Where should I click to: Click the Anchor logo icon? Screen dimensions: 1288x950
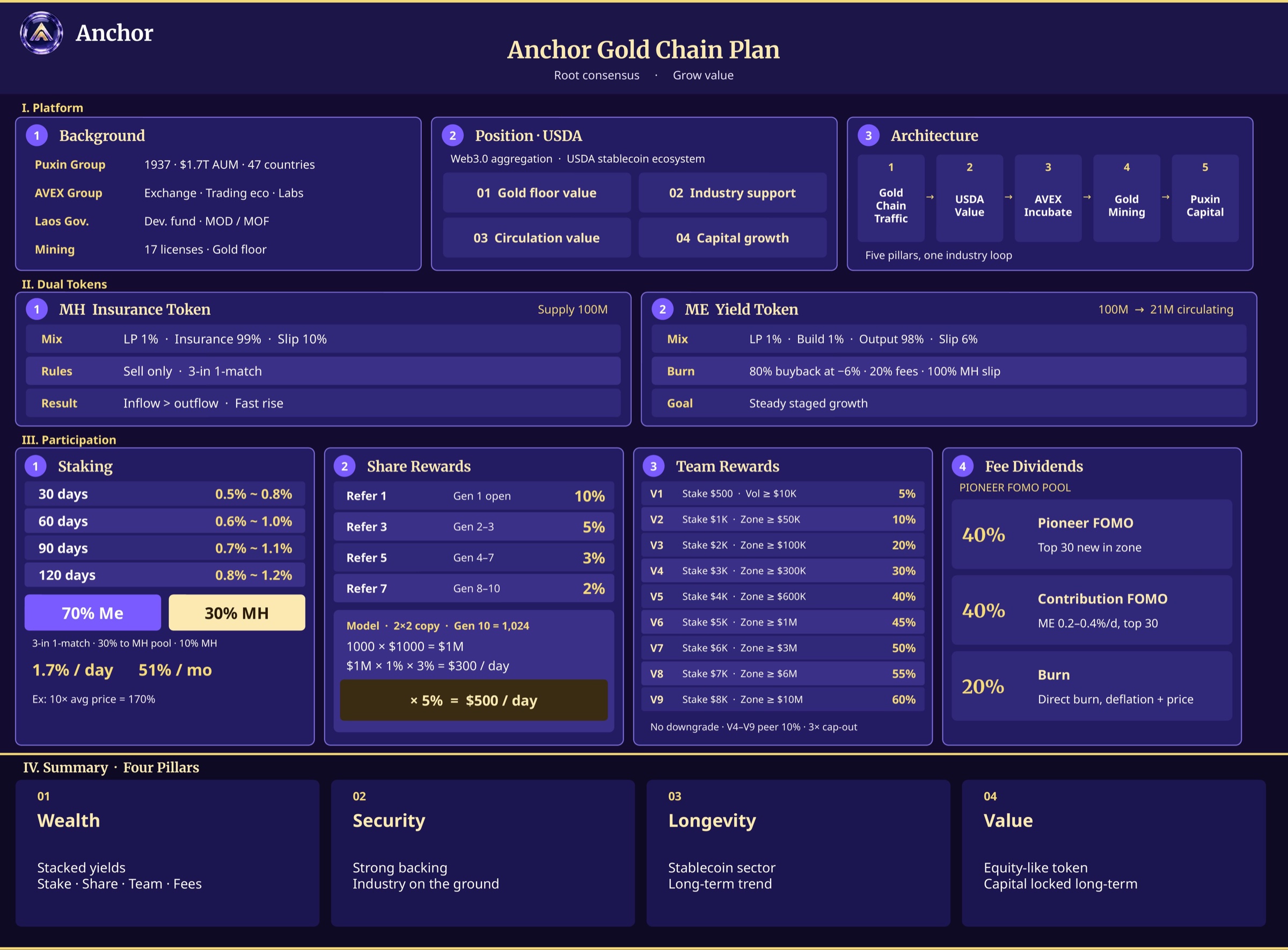(x=41, y=33)
